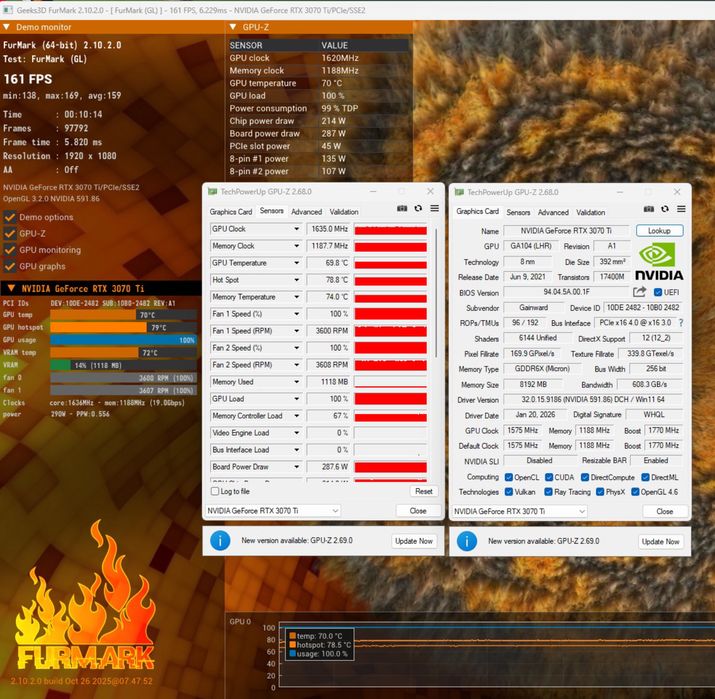Viewport: 715px width, 699px height.
Task: Click Reset button in Sensors window
Action: (x=424, y=491)
